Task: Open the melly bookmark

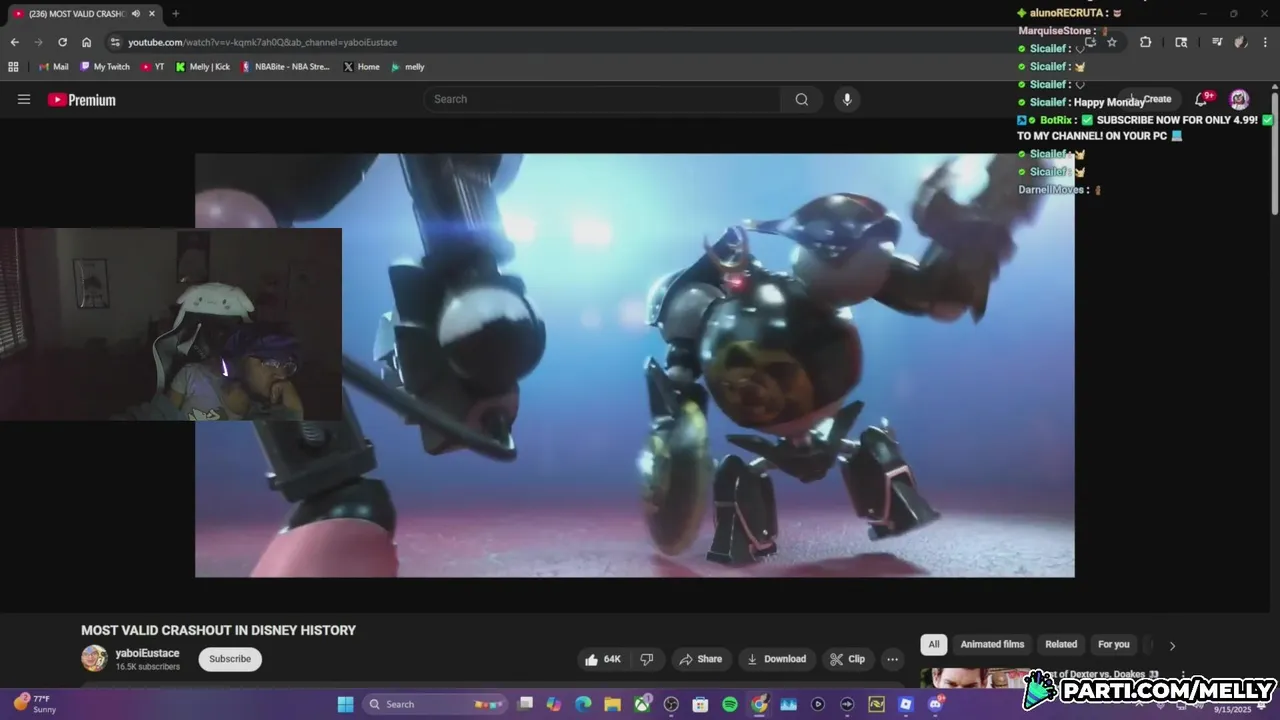Action: pos(408,67)
